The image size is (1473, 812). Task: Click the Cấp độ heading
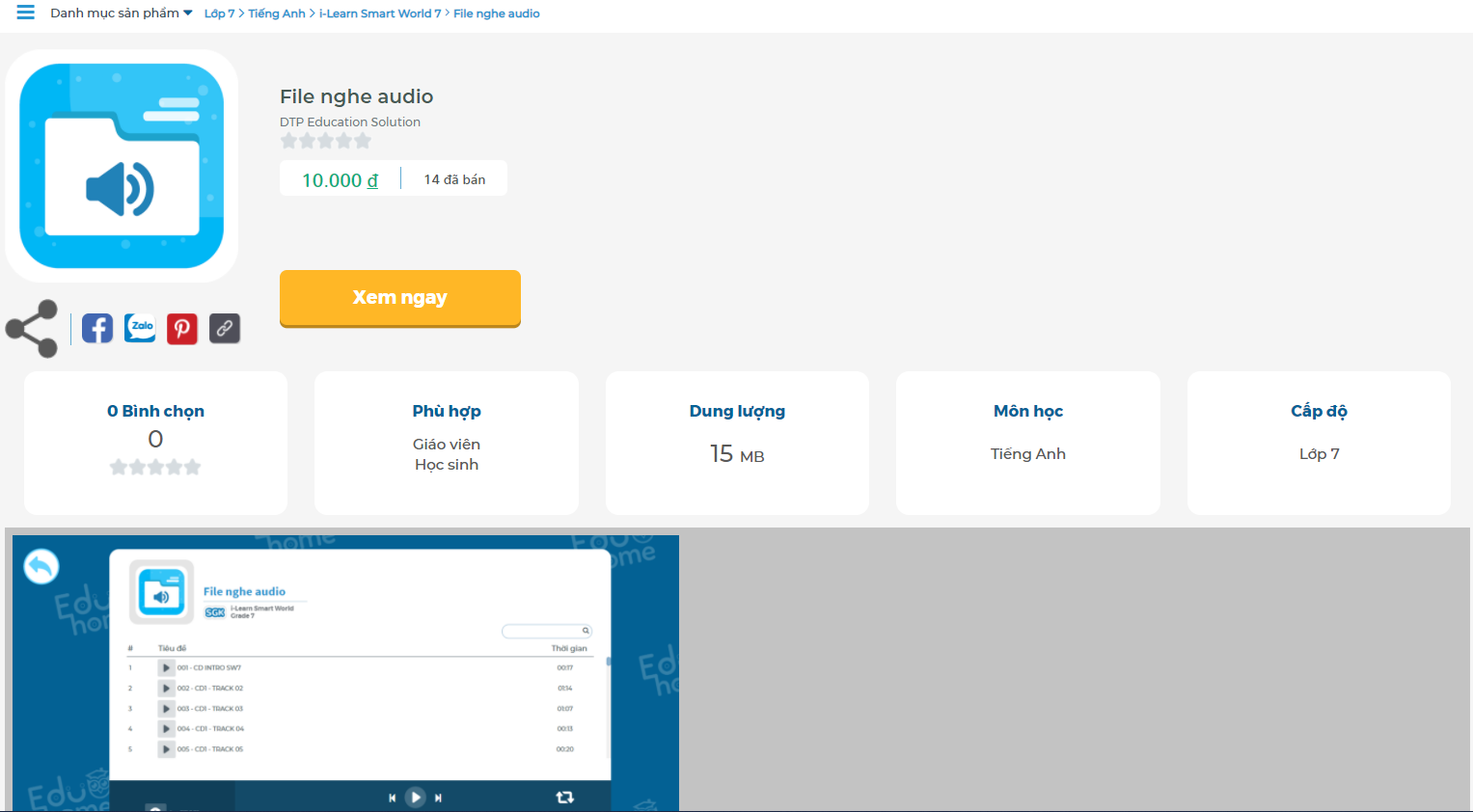1320,411
